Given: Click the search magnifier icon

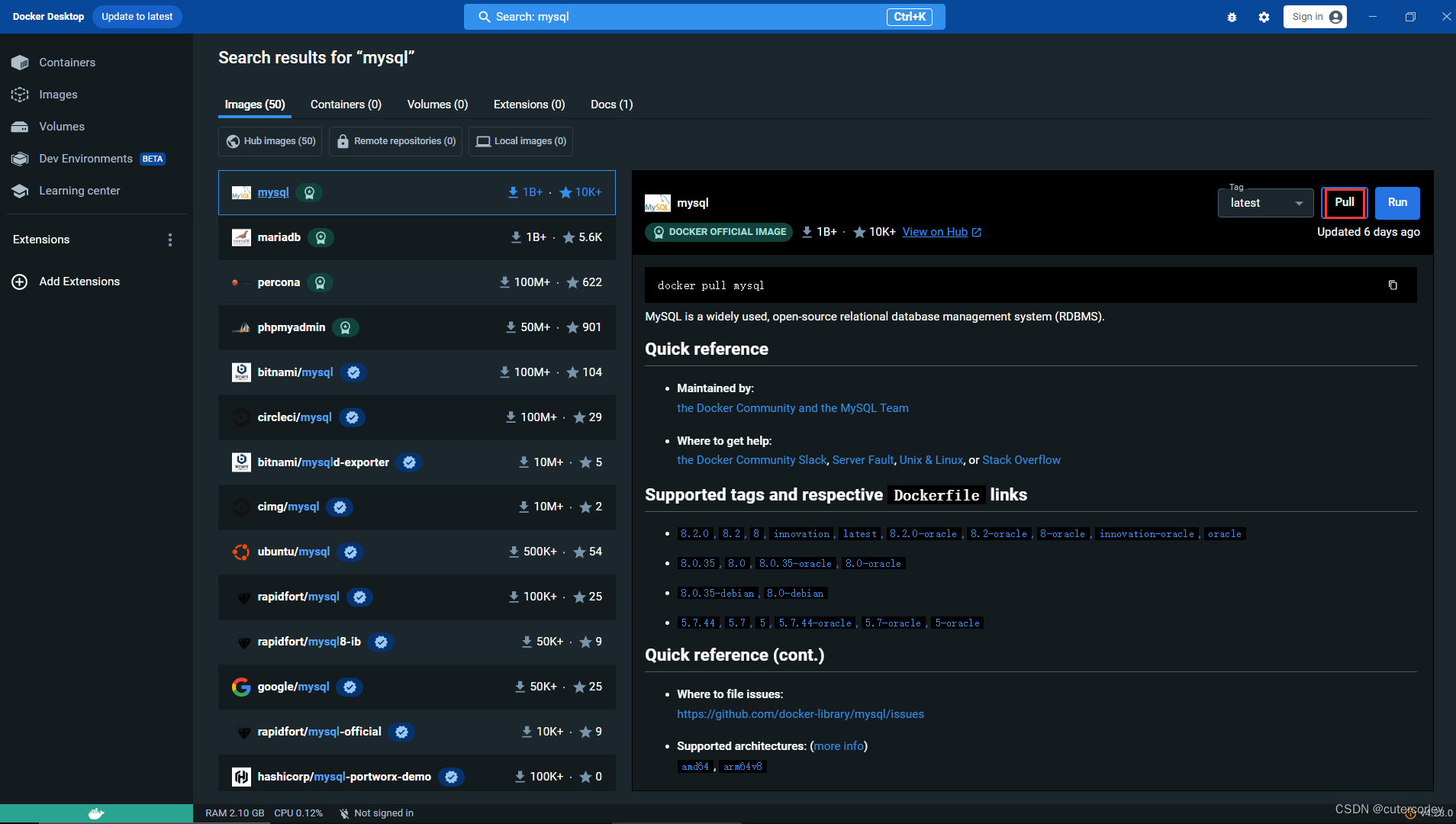Looking at the screenshot, I should click(484, 17).
